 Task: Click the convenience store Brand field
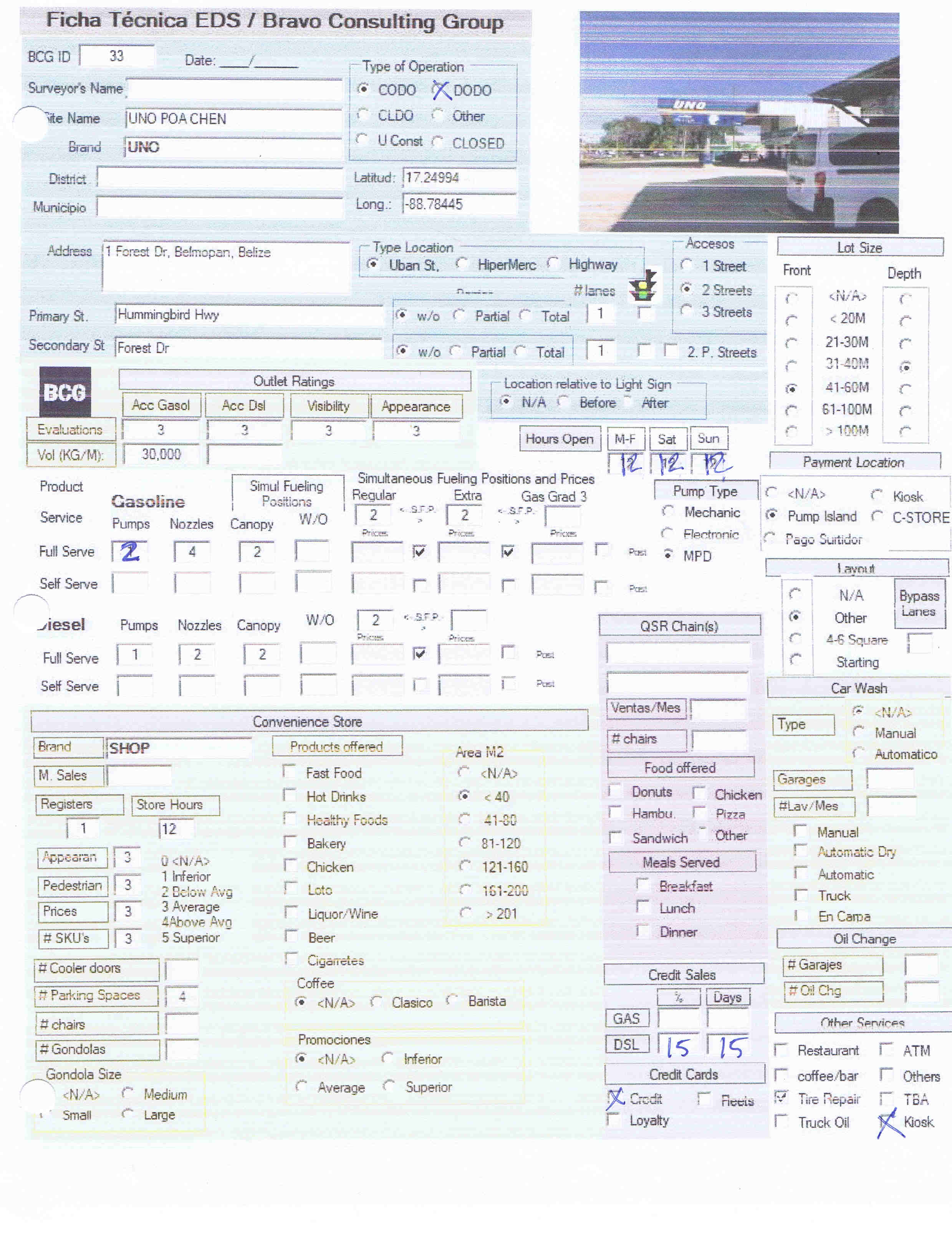179,748
